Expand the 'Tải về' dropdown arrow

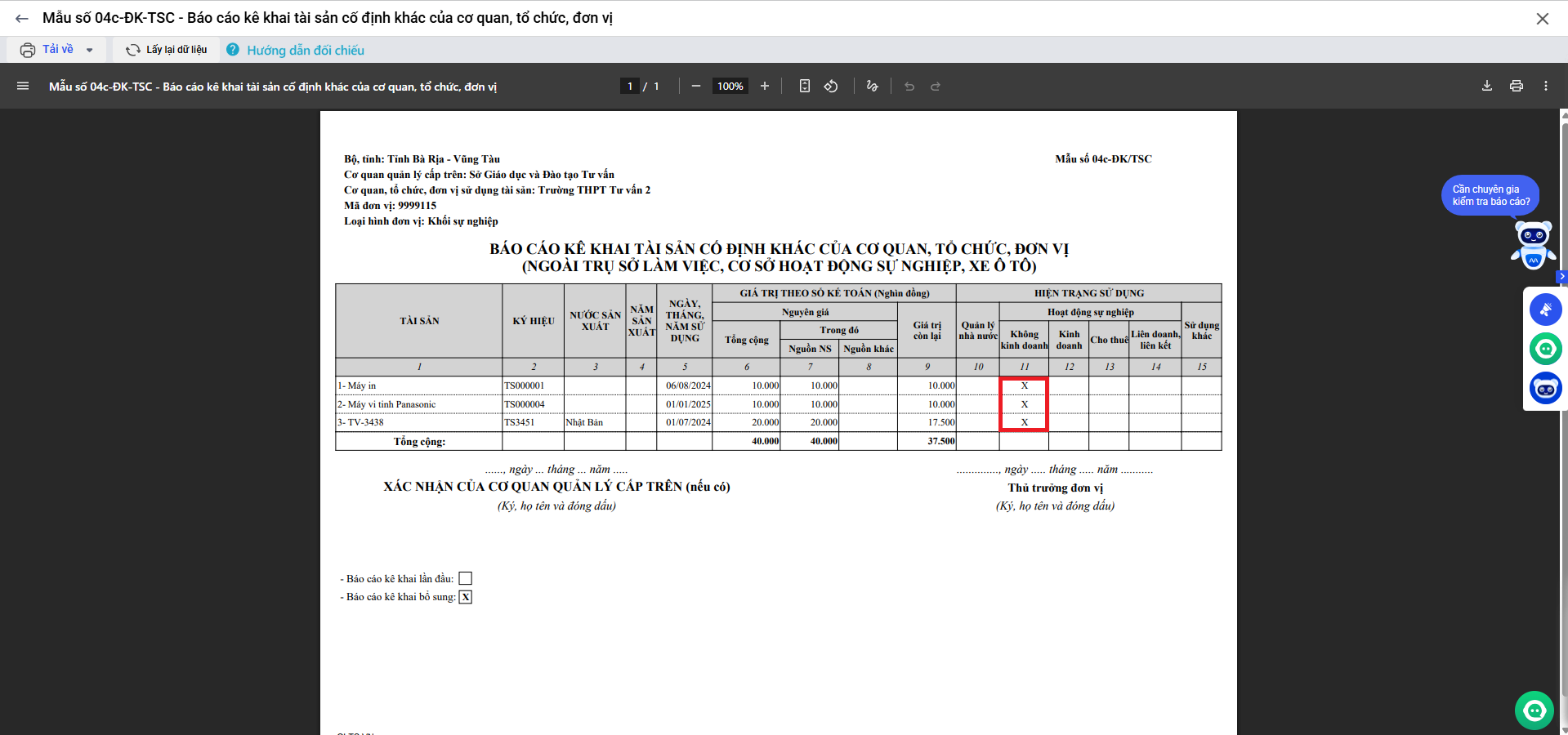90,50
